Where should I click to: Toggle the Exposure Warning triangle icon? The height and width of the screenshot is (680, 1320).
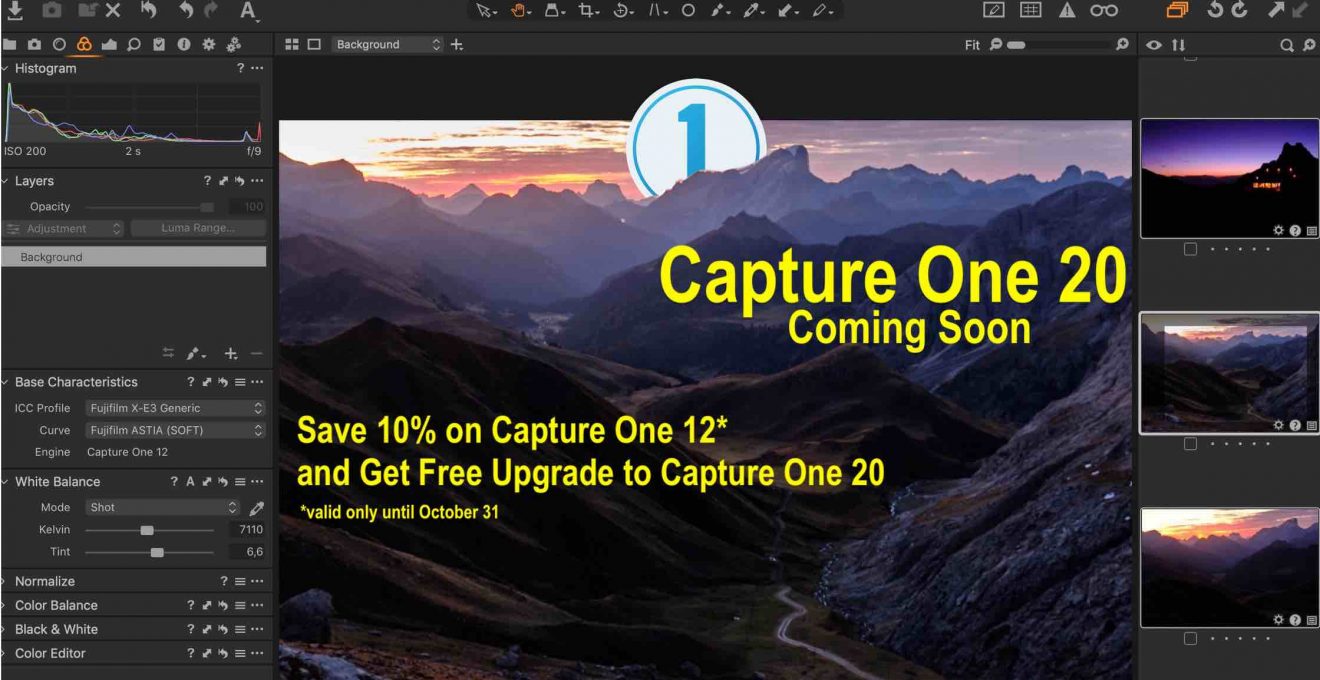click(1067, 10)
